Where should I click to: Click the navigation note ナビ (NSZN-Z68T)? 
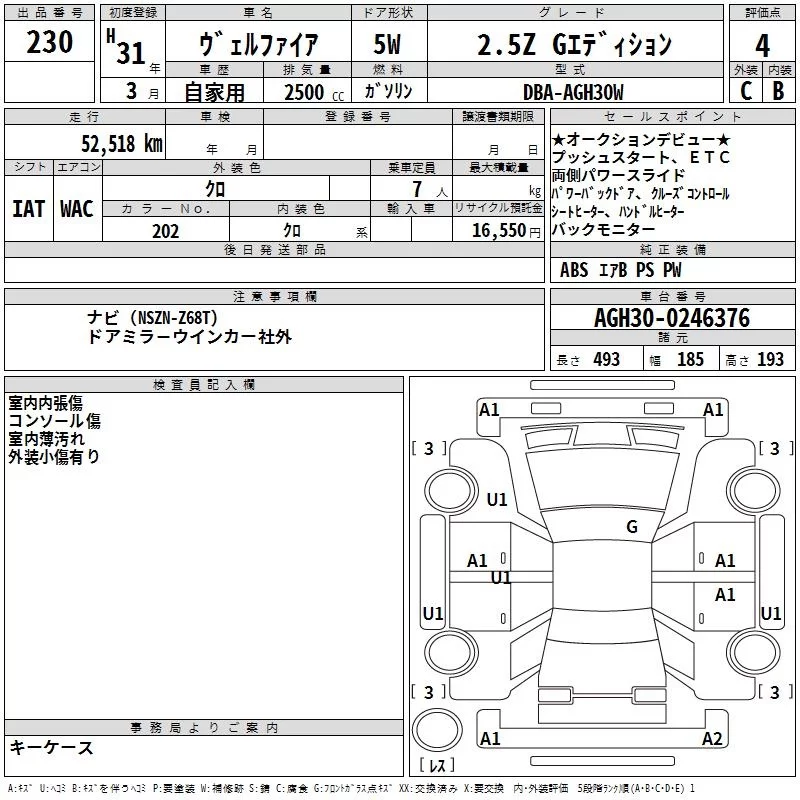pos(152,318)
